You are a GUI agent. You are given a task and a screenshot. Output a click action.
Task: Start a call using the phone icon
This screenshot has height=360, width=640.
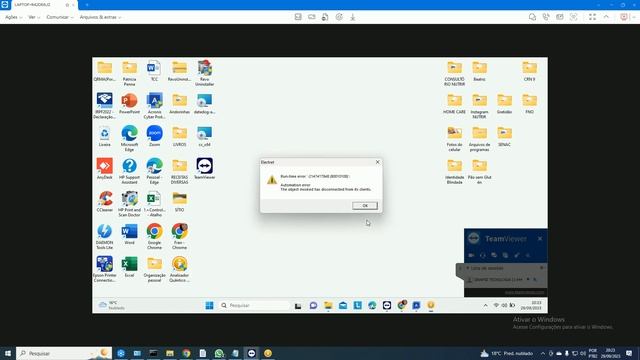coord(546,17)
